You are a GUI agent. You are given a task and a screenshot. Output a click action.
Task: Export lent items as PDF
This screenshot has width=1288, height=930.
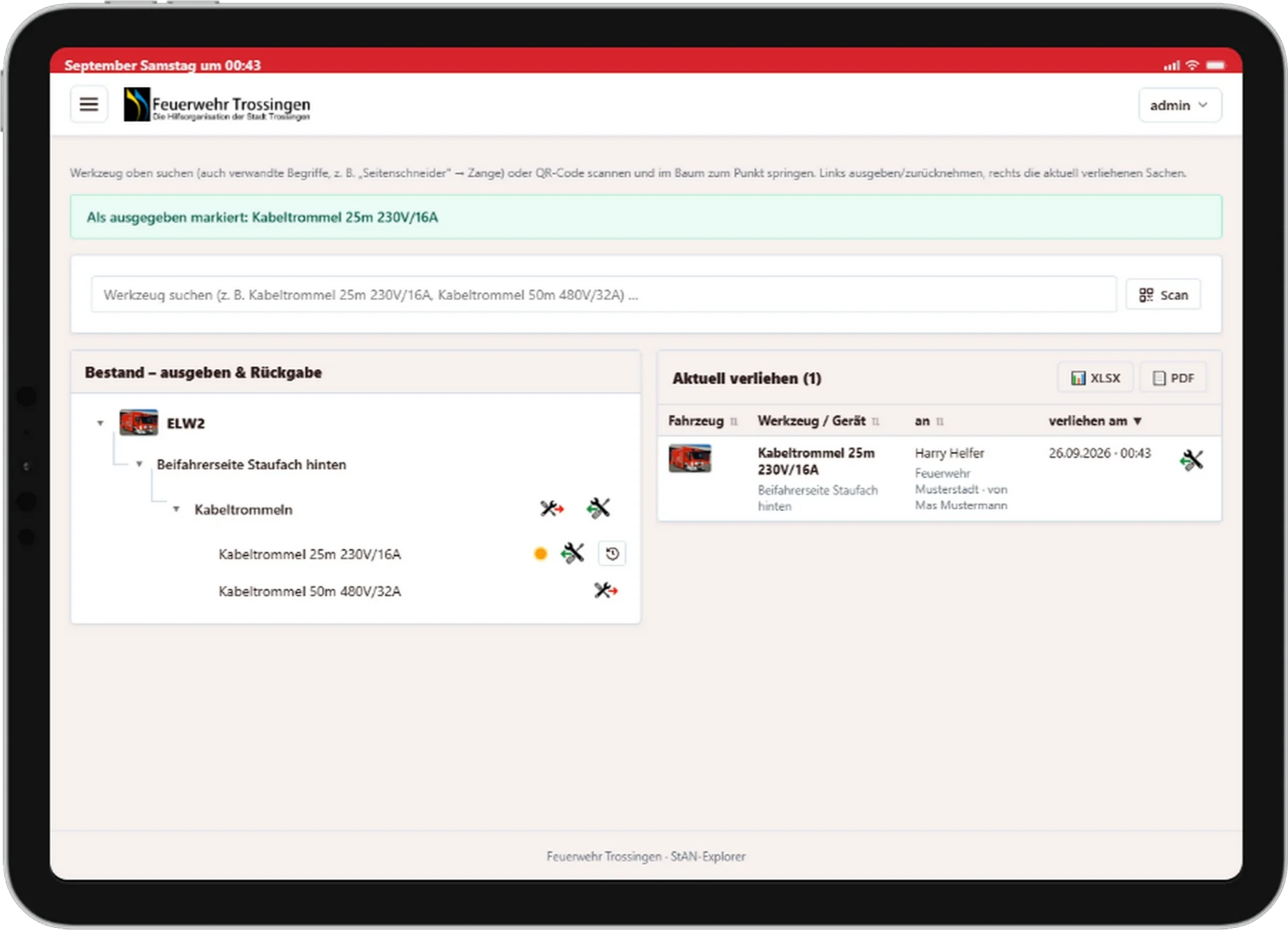pyautogui.click(x=1173, y=378)
